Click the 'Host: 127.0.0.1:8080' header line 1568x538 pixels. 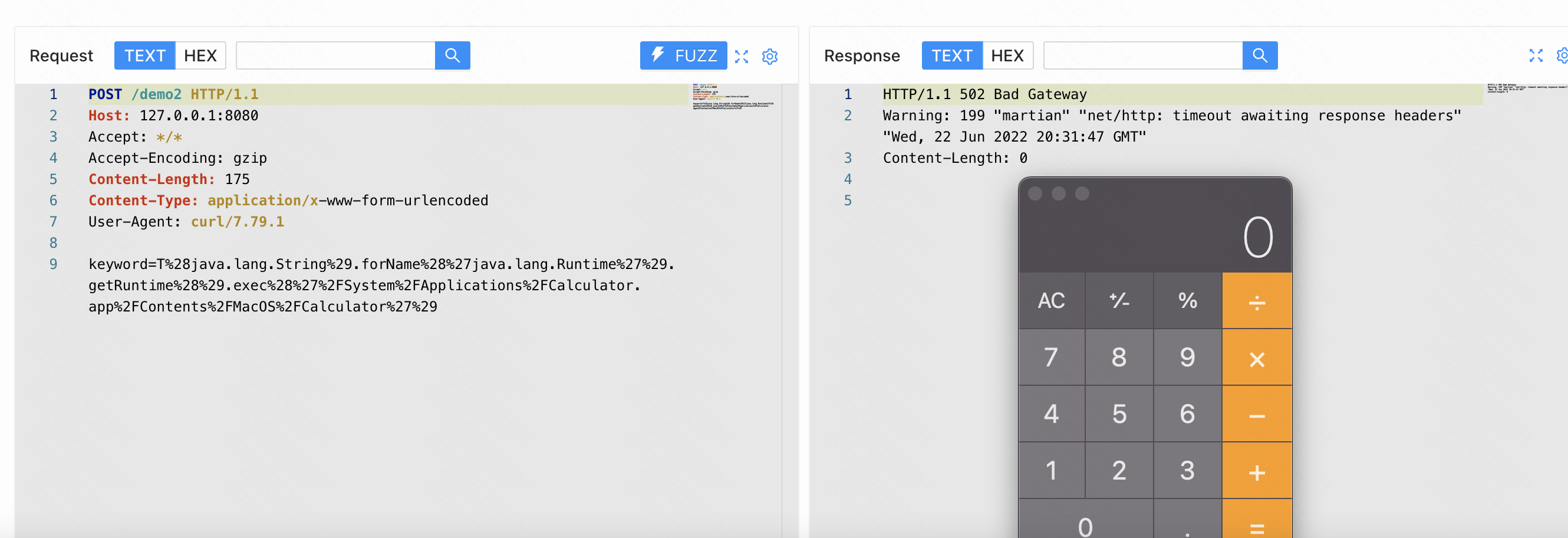[x=173, y=116]
